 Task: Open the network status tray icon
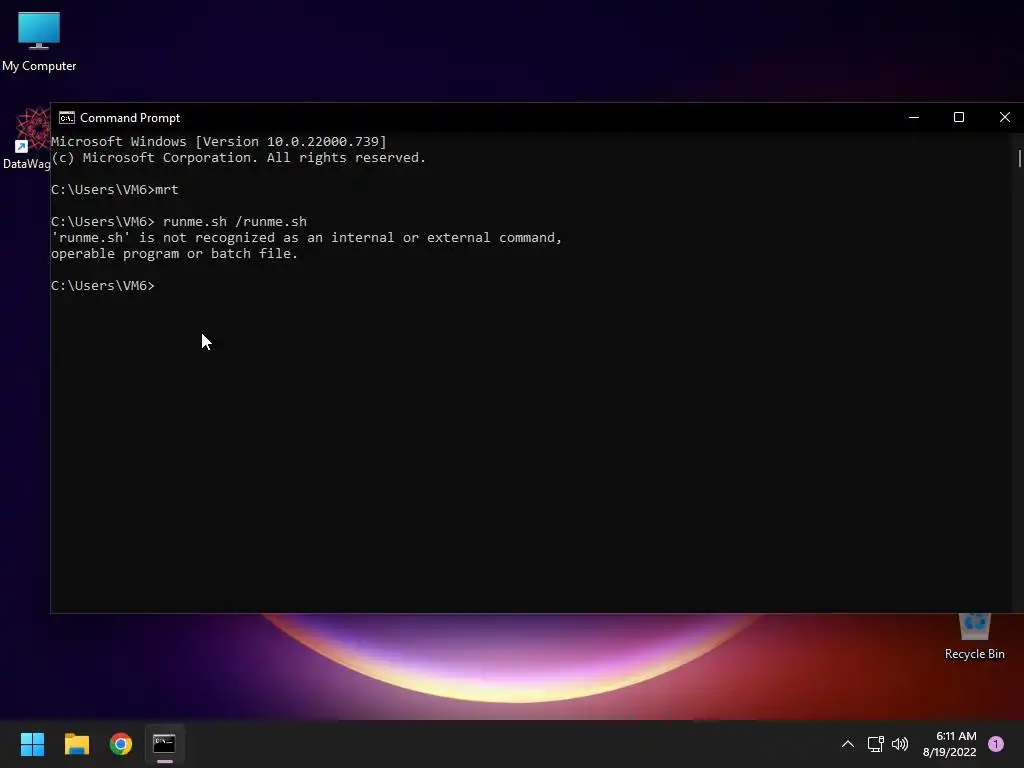[875, 744]
